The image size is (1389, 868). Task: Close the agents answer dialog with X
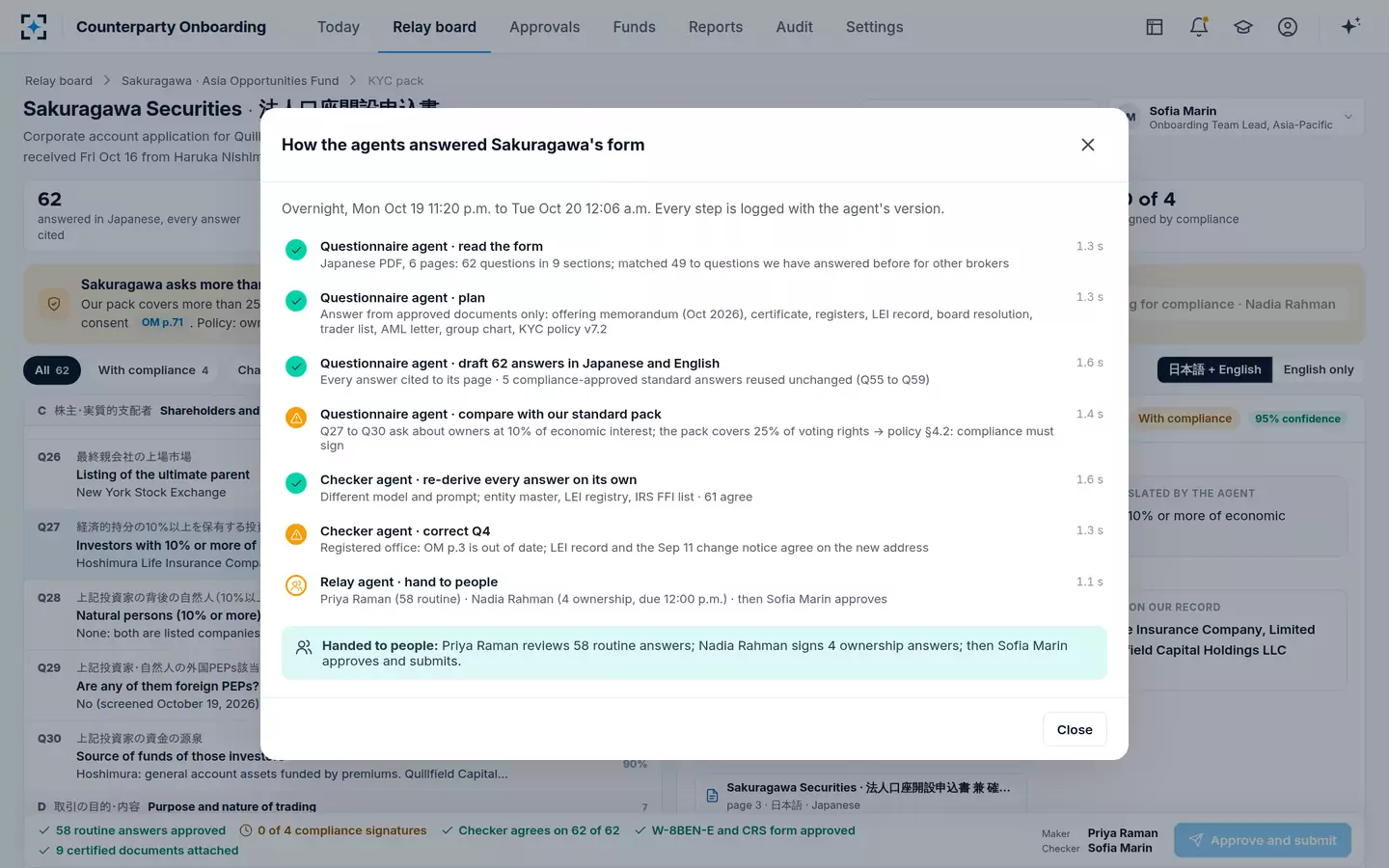[x=1088, y=145]
